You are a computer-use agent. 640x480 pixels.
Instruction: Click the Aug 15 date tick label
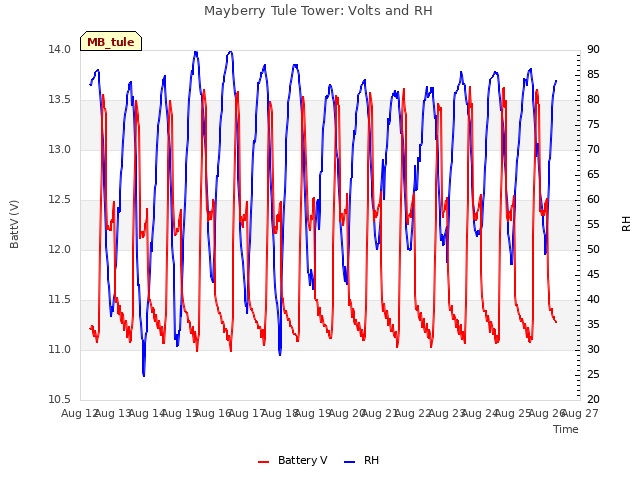(x=181, y=414)
